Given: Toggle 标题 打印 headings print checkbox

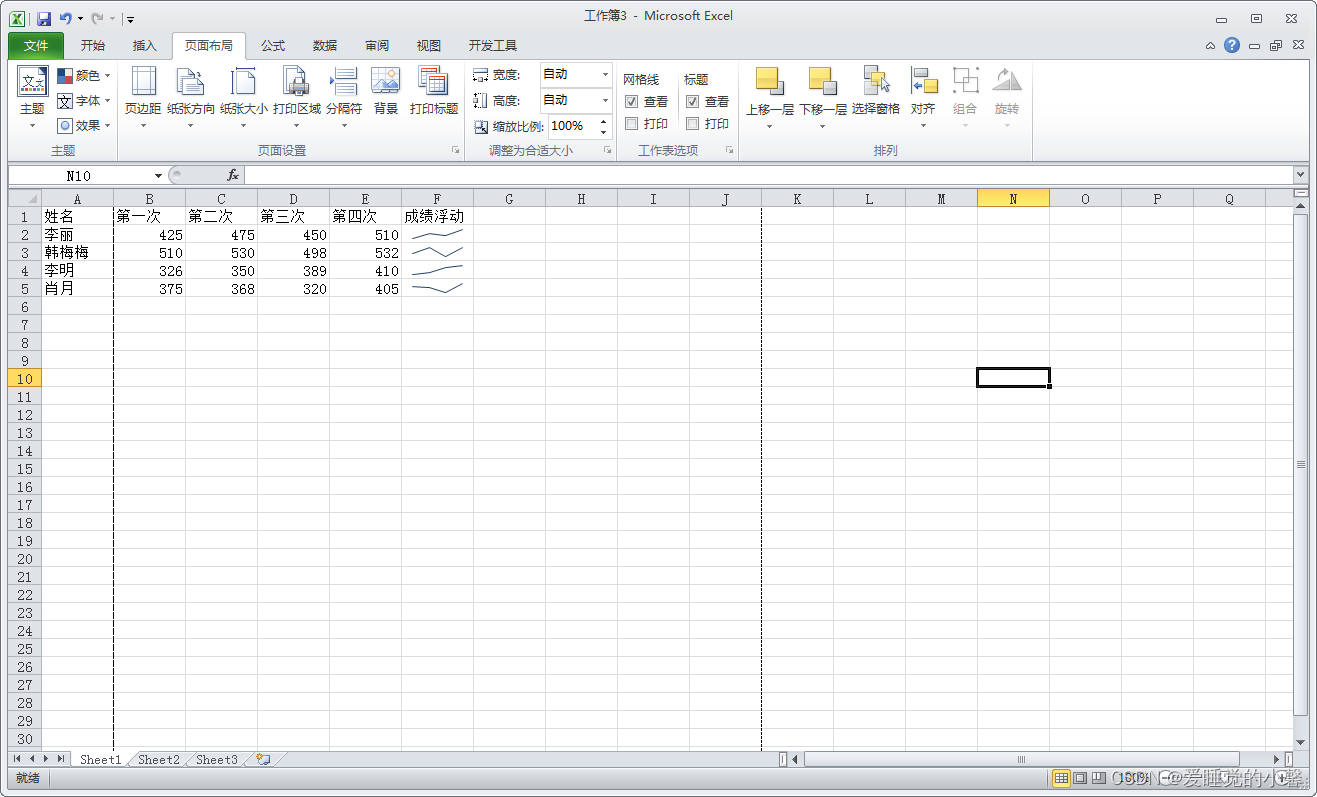Looking at the screenshot, I should pyautogui.click(x=692, y=124).
